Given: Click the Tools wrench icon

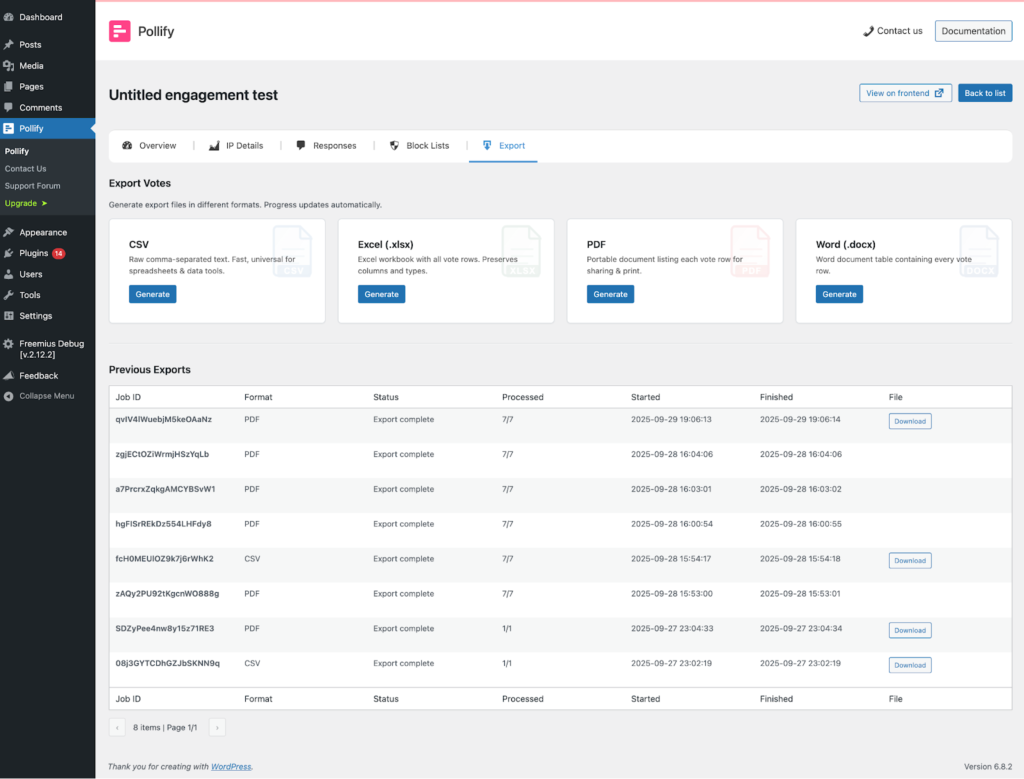Looking at the screenshot, I should point(9,295).
